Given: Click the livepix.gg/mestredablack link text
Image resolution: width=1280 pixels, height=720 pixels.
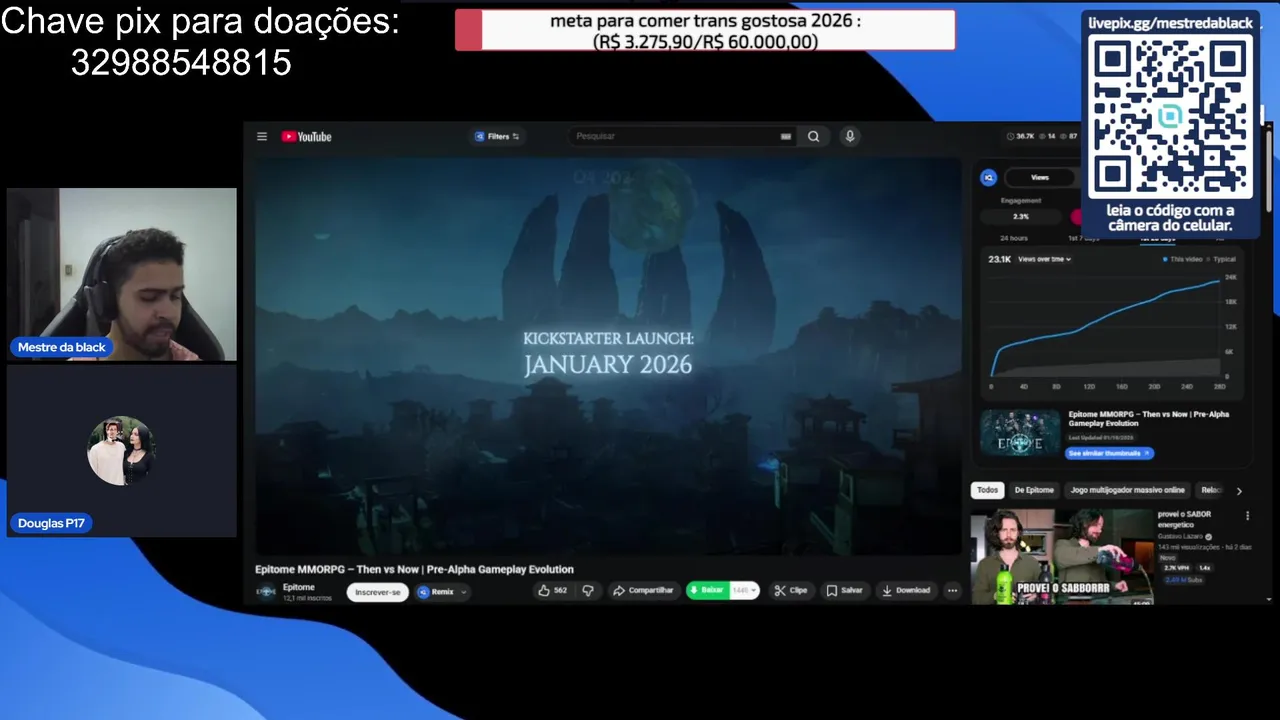Looking at the screenshot, I should 1170,23.
